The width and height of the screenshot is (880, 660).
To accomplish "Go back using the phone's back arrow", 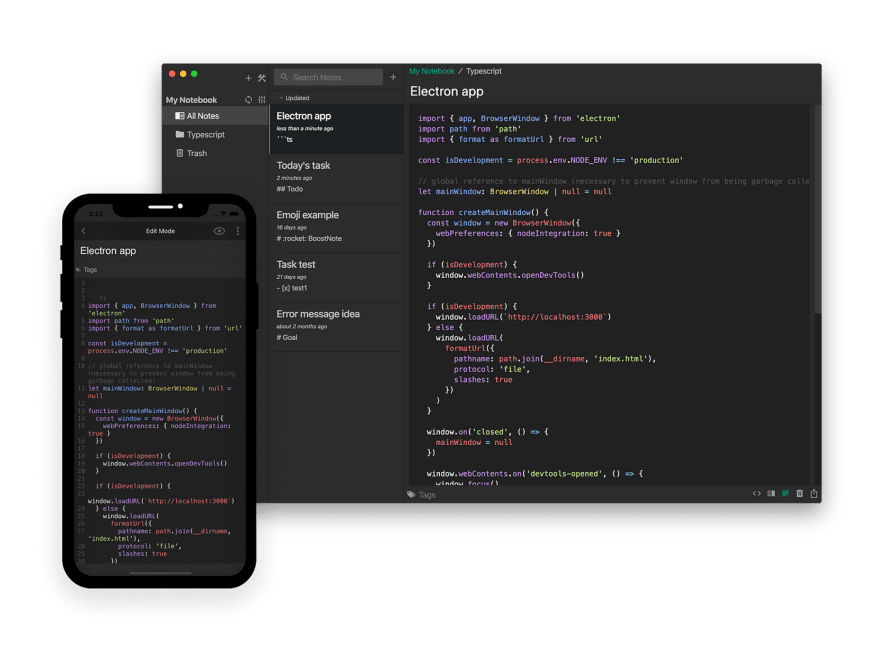I will point(83,231).
